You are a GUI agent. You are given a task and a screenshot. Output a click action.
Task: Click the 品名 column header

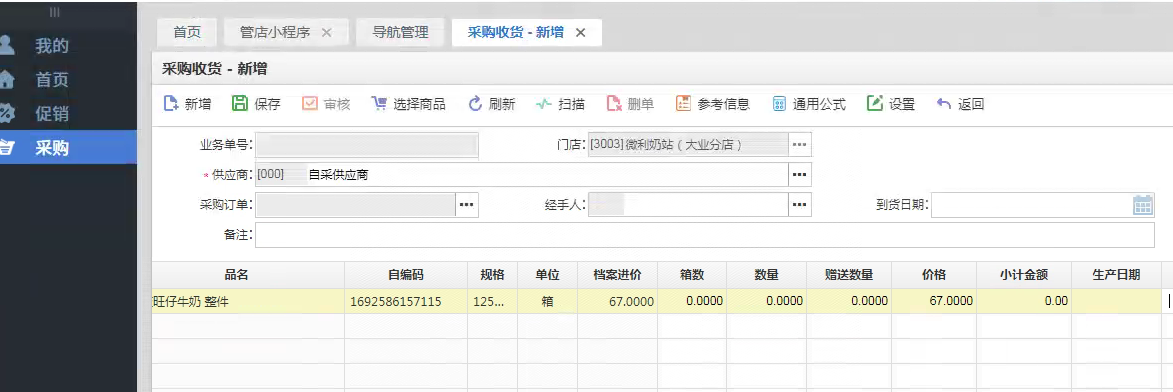pos(248,275)
